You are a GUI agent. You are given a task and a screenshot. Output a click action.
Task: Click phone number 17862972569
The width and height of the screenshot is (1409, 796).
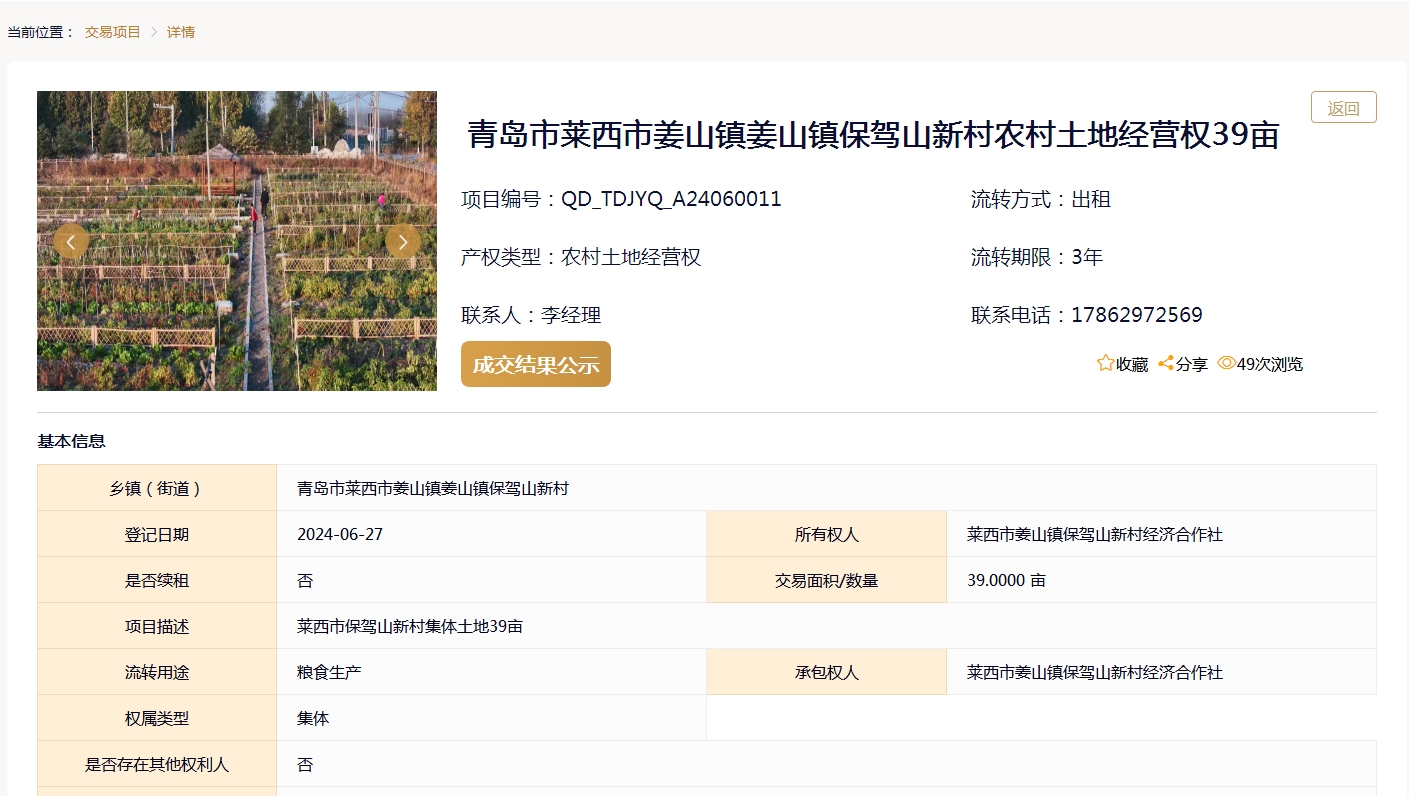tap(1137, 315)
